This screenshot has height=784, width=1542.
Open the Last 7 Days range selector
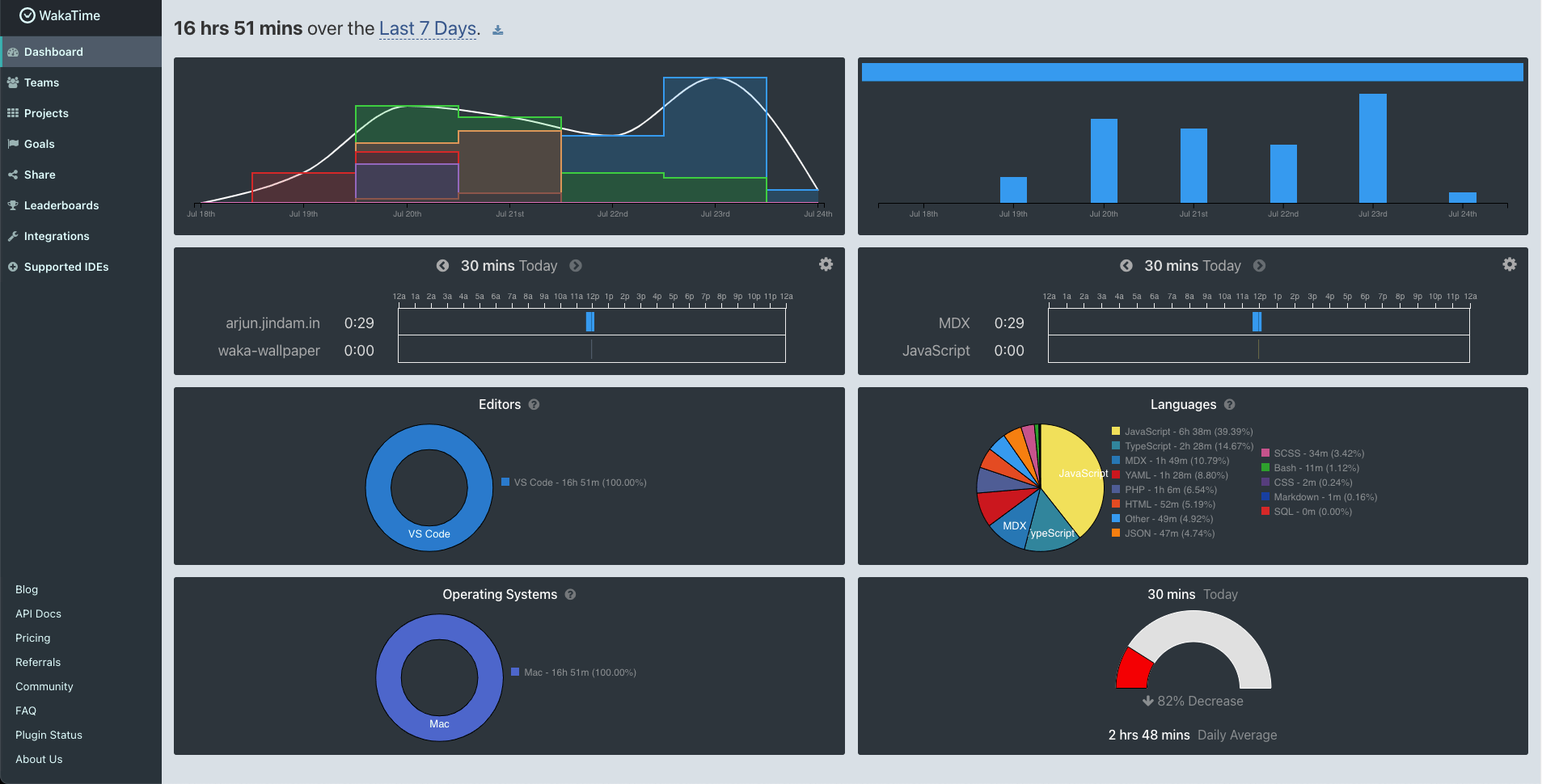pyautogui.click(x=427, y=28)
